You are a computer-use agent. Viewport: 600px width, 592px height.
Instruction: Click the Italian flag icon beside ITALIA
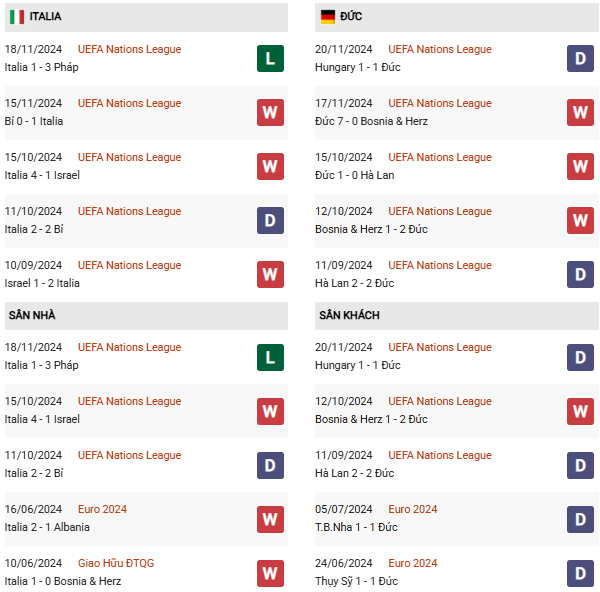pos(17,16)
